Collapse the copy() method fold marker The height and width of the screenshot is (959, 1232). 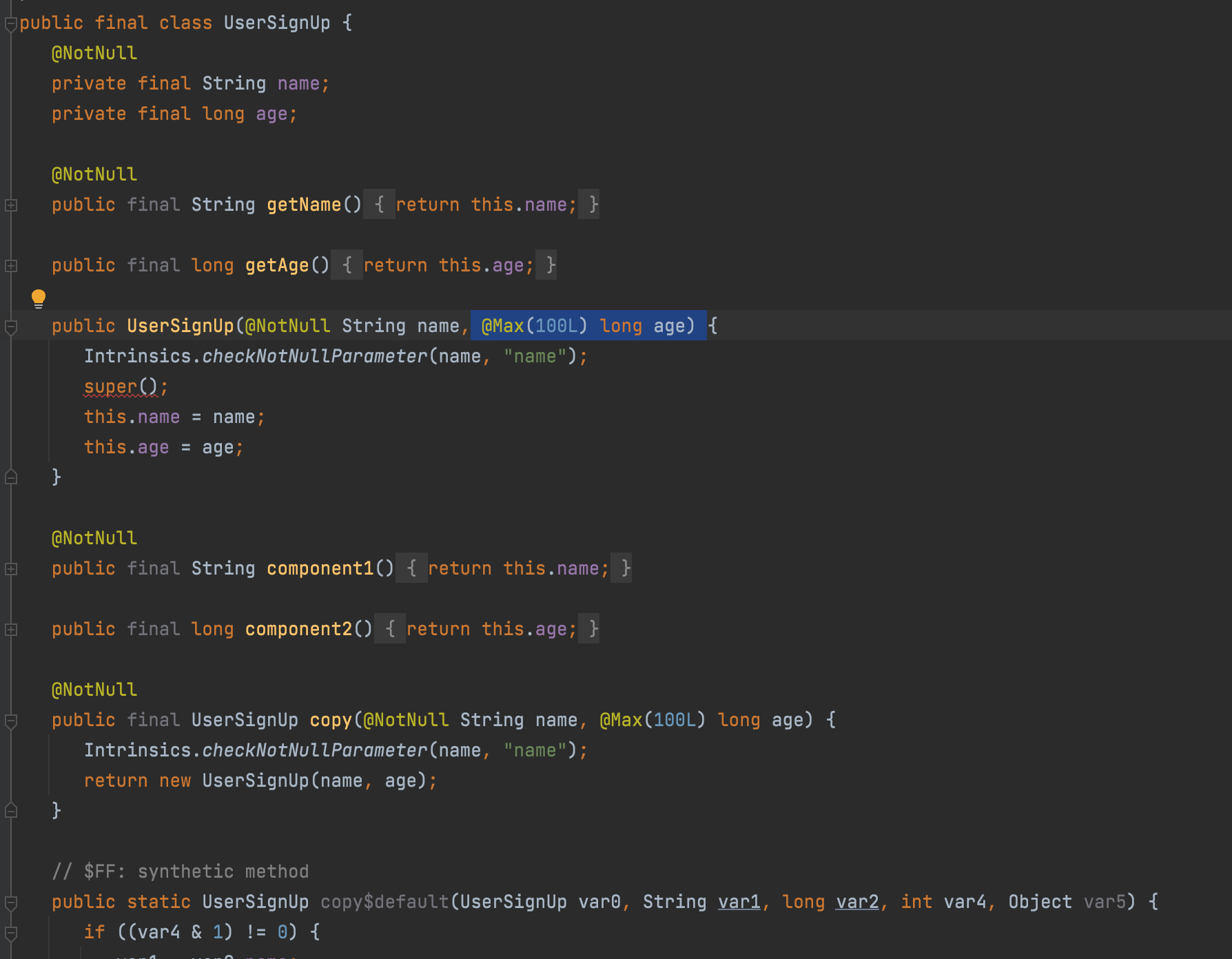[11, 722]
